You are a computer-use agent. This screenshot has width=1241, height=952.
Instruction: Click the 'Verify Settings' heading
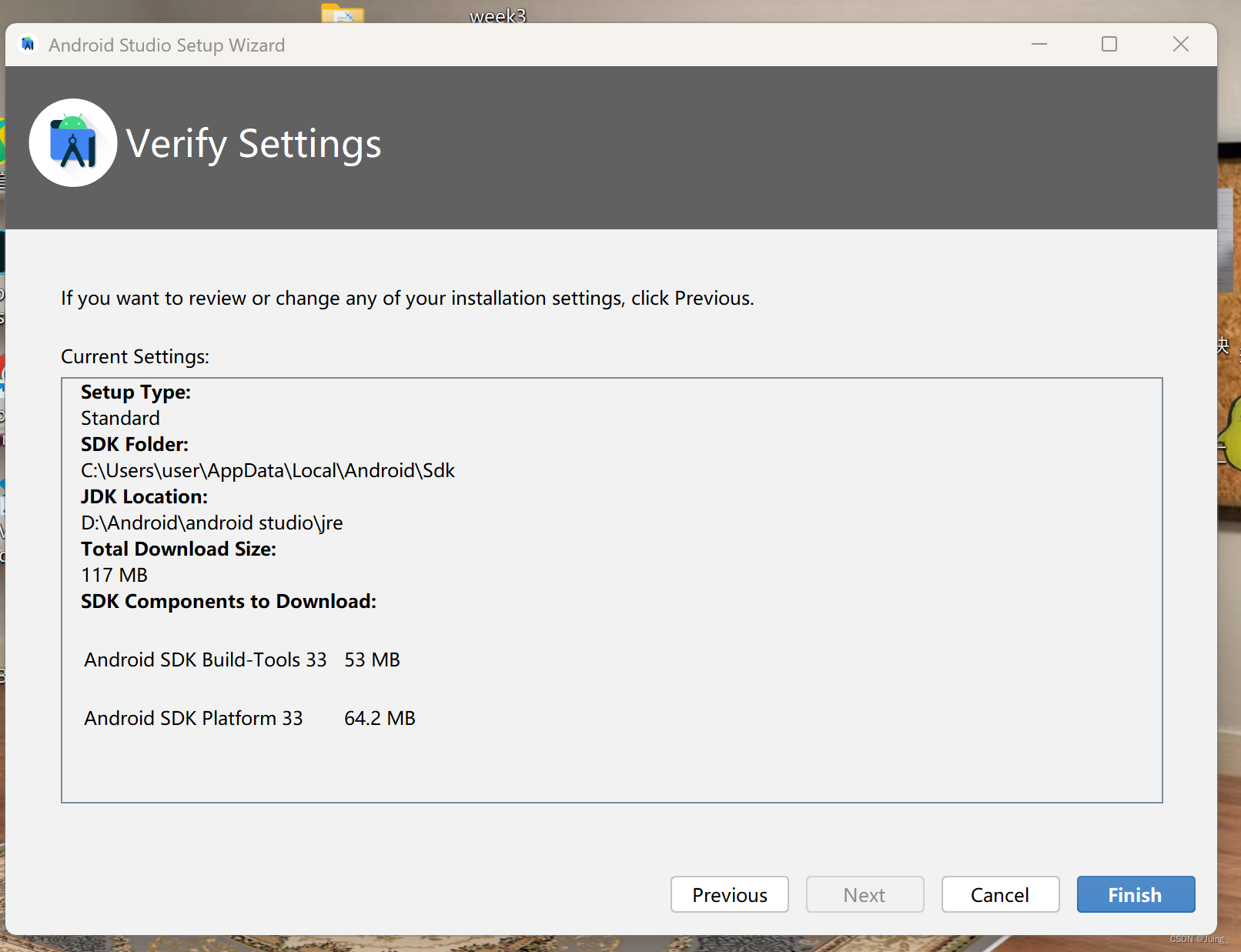pyautogui.click(x=253, y=144)
